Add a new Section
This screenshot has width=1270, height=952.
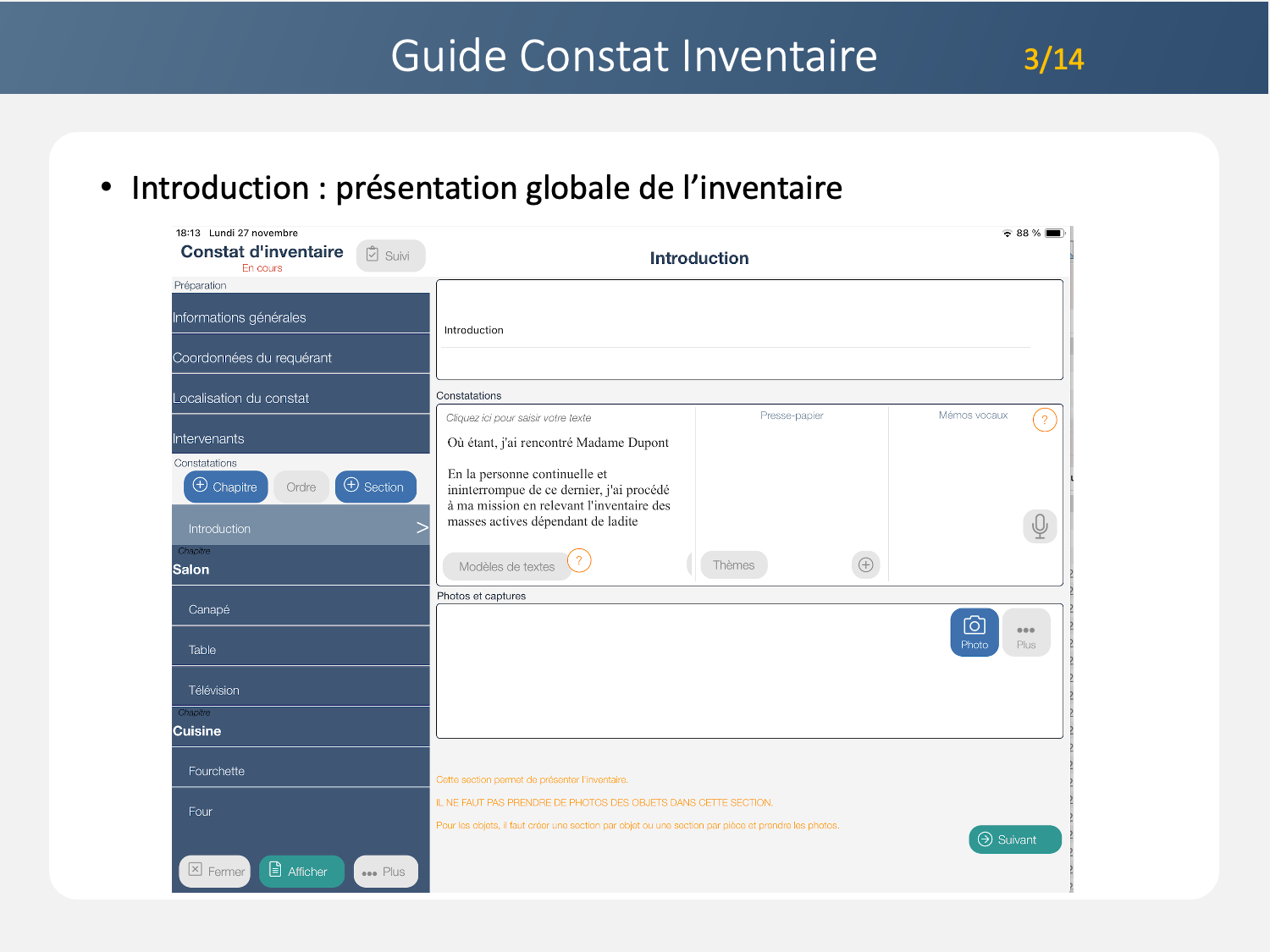pos(375,487)
